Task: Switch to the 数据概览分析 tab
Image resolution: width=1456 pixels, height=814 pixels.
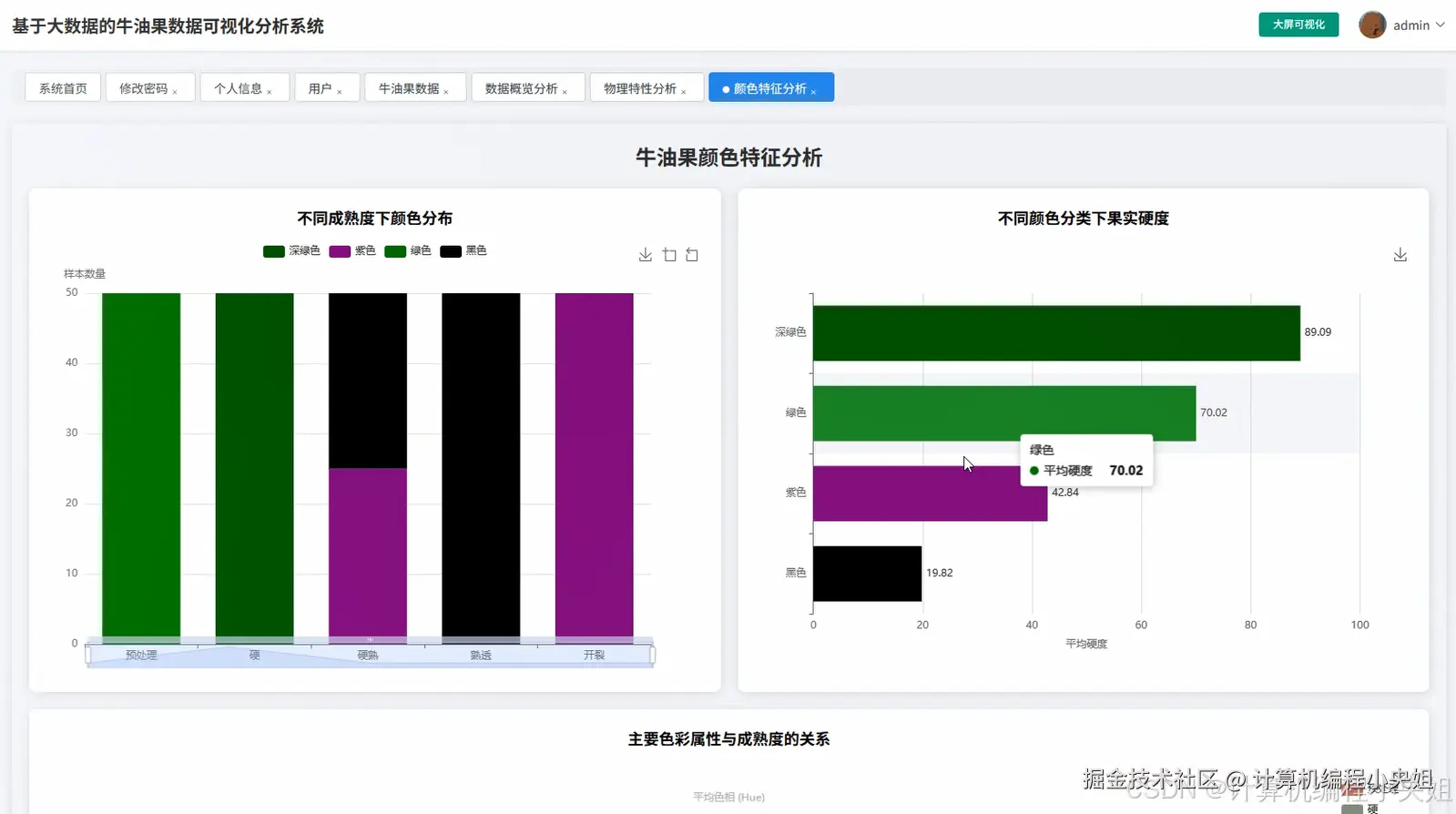Action: tap(521, 88)
